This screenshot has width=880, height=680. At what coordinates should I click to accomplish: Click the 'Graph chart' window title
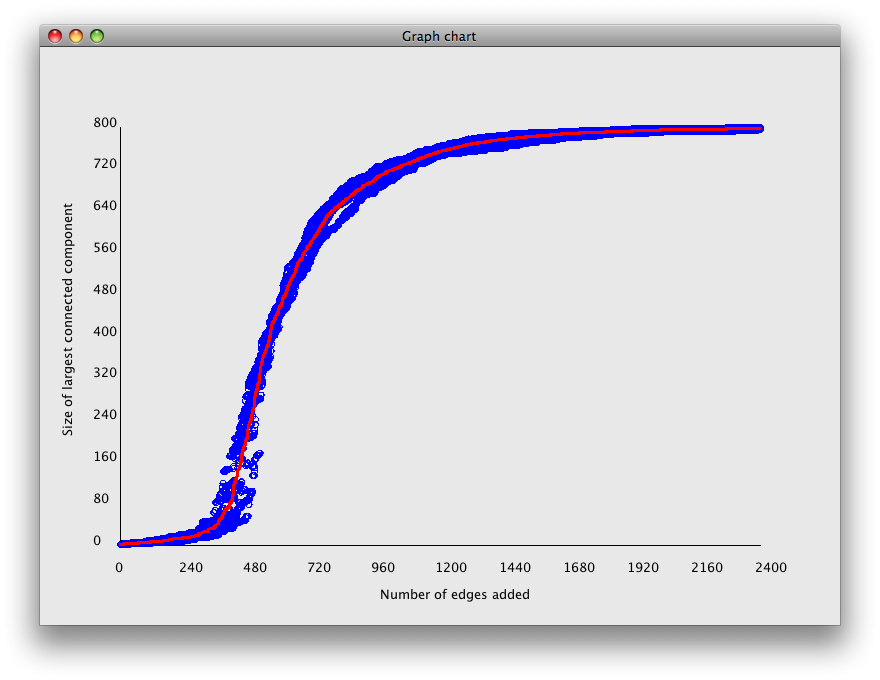point(439,37)
